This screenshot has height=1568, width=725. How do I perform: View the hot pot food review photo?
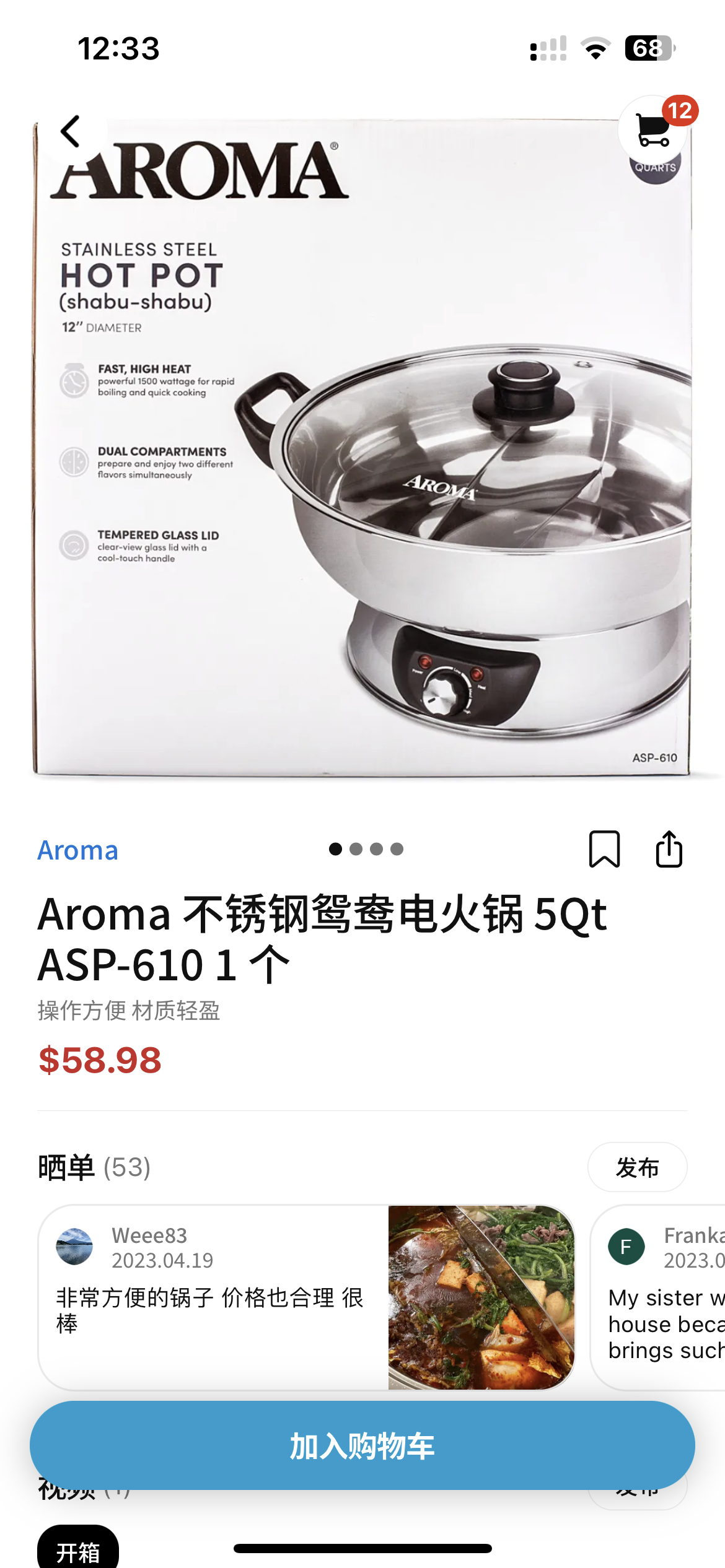click(x=481, y=1297)
